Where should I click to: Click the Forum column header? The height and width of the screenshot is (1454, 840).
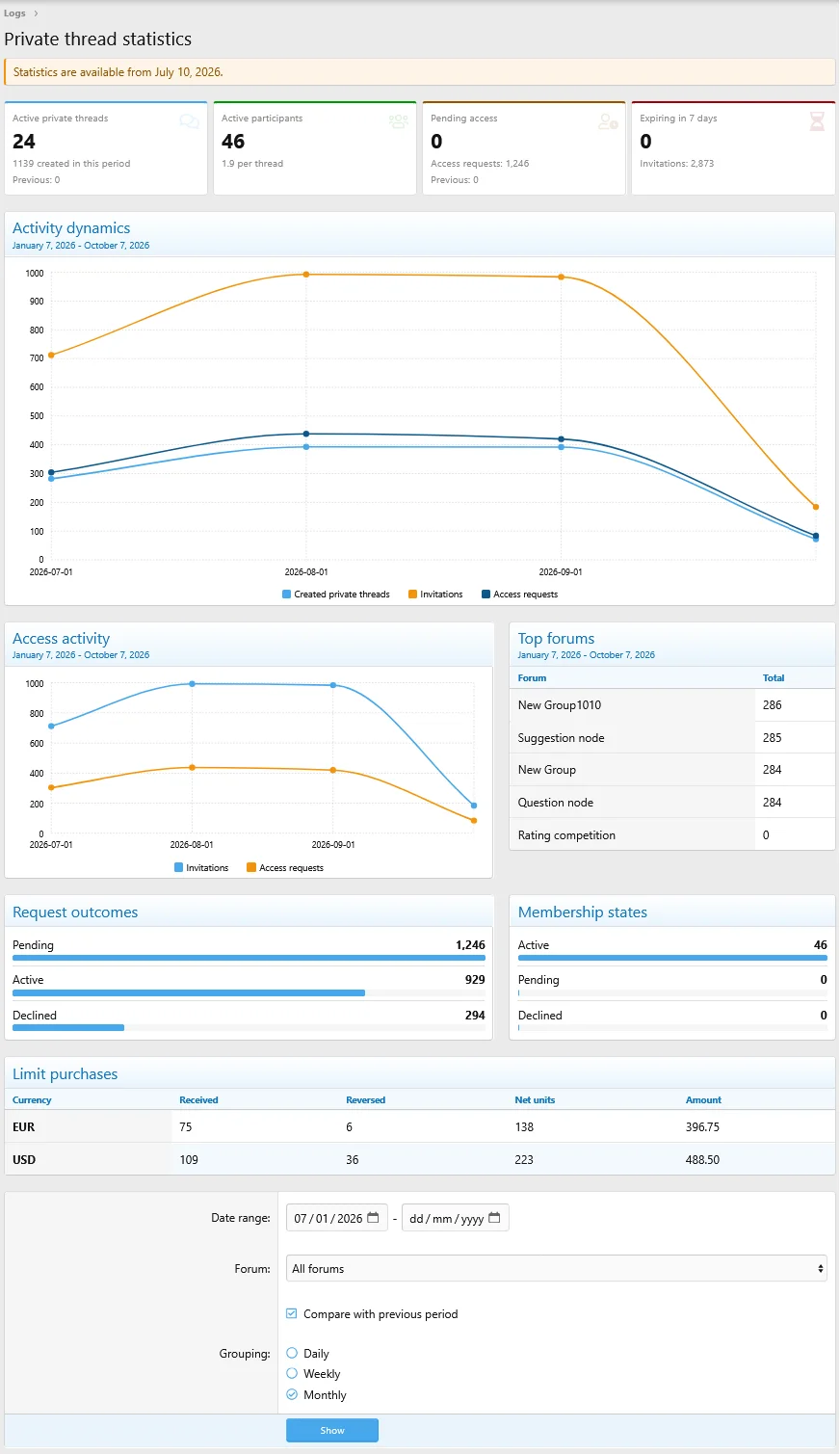coord(532,678)
